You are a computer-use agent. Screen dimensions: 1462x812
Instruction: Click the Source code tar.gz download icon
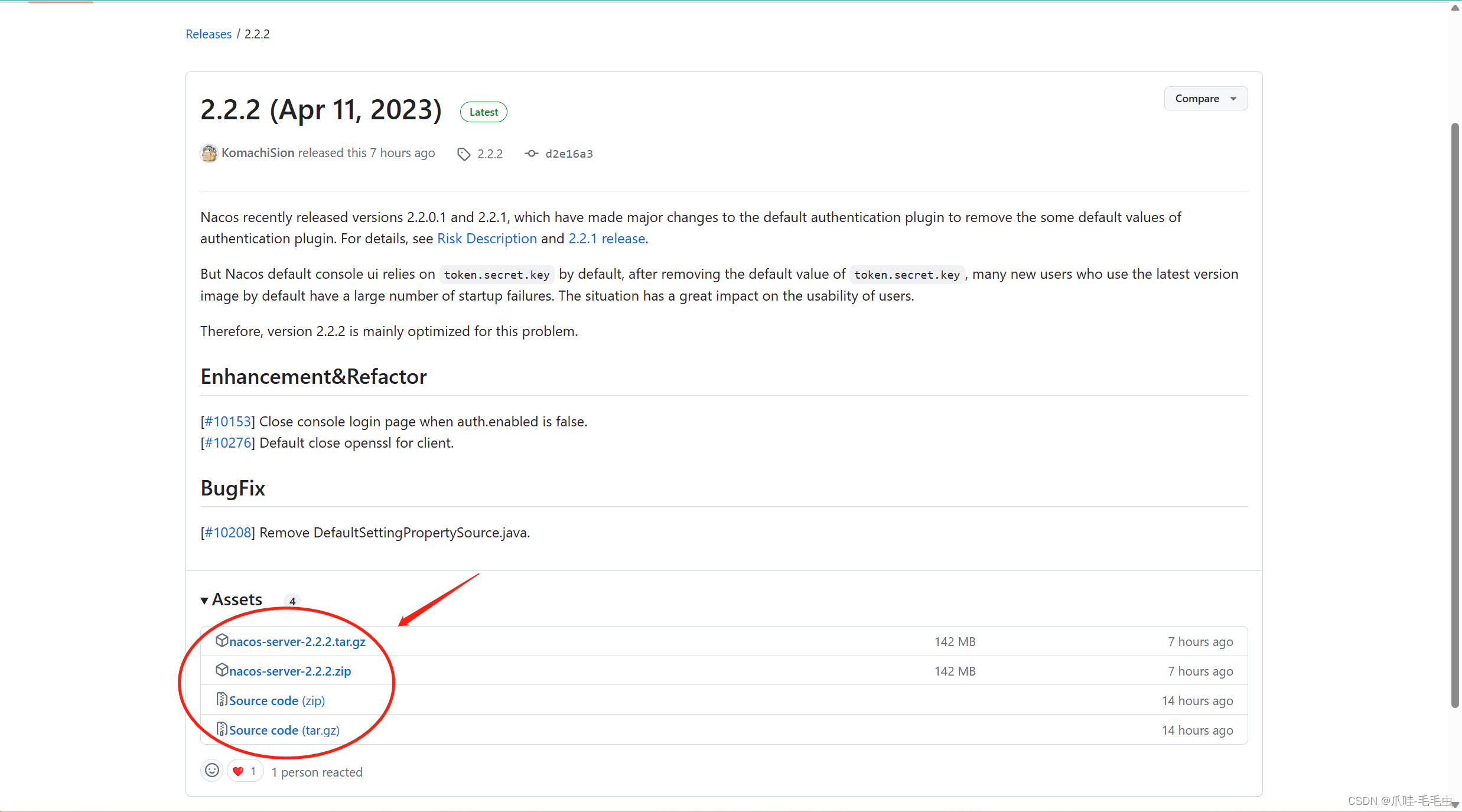pyautogui.click(x=220, y=729)
